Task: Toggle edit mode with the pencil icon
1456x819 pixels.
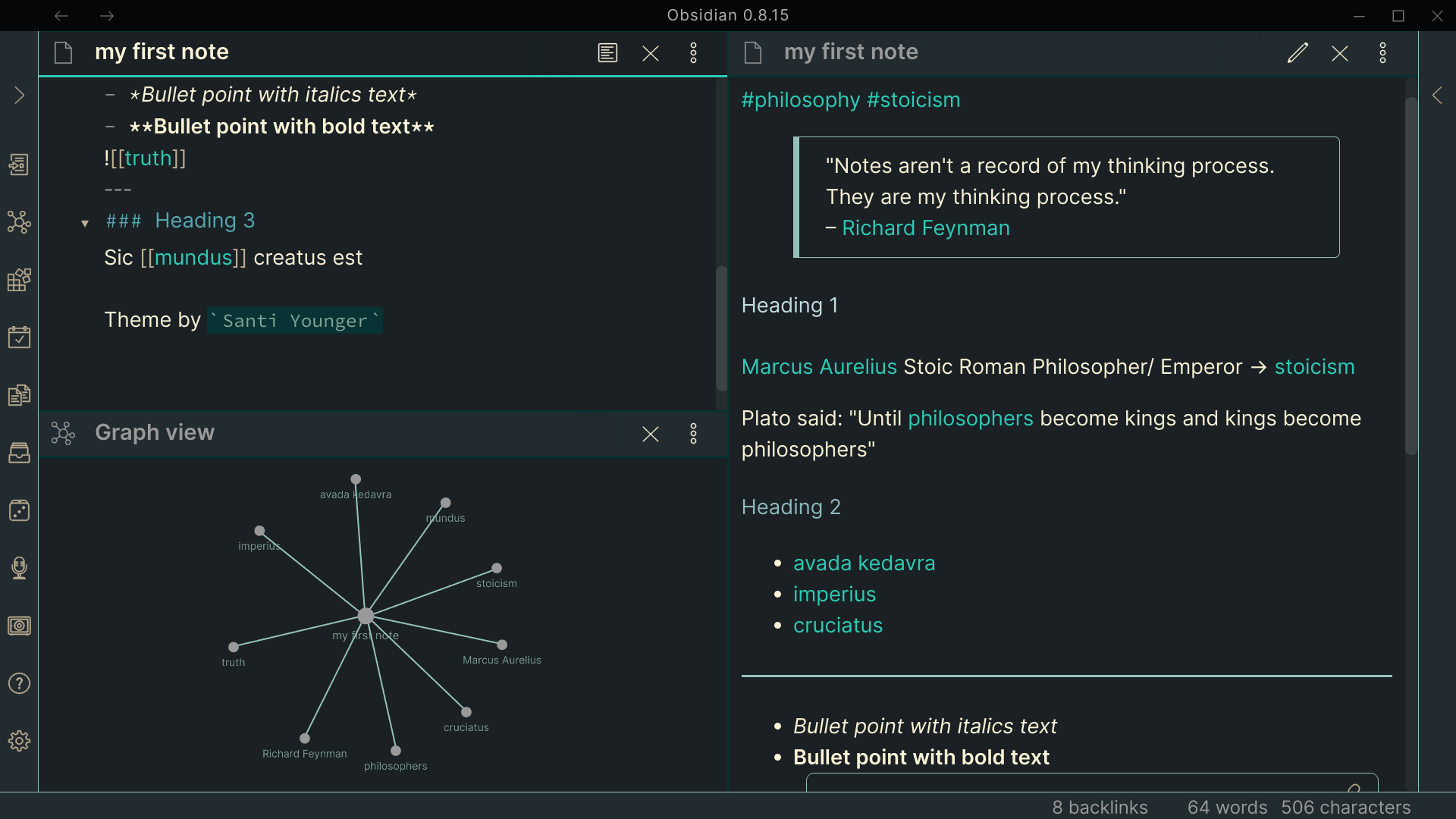Action: pos(1298,52)
